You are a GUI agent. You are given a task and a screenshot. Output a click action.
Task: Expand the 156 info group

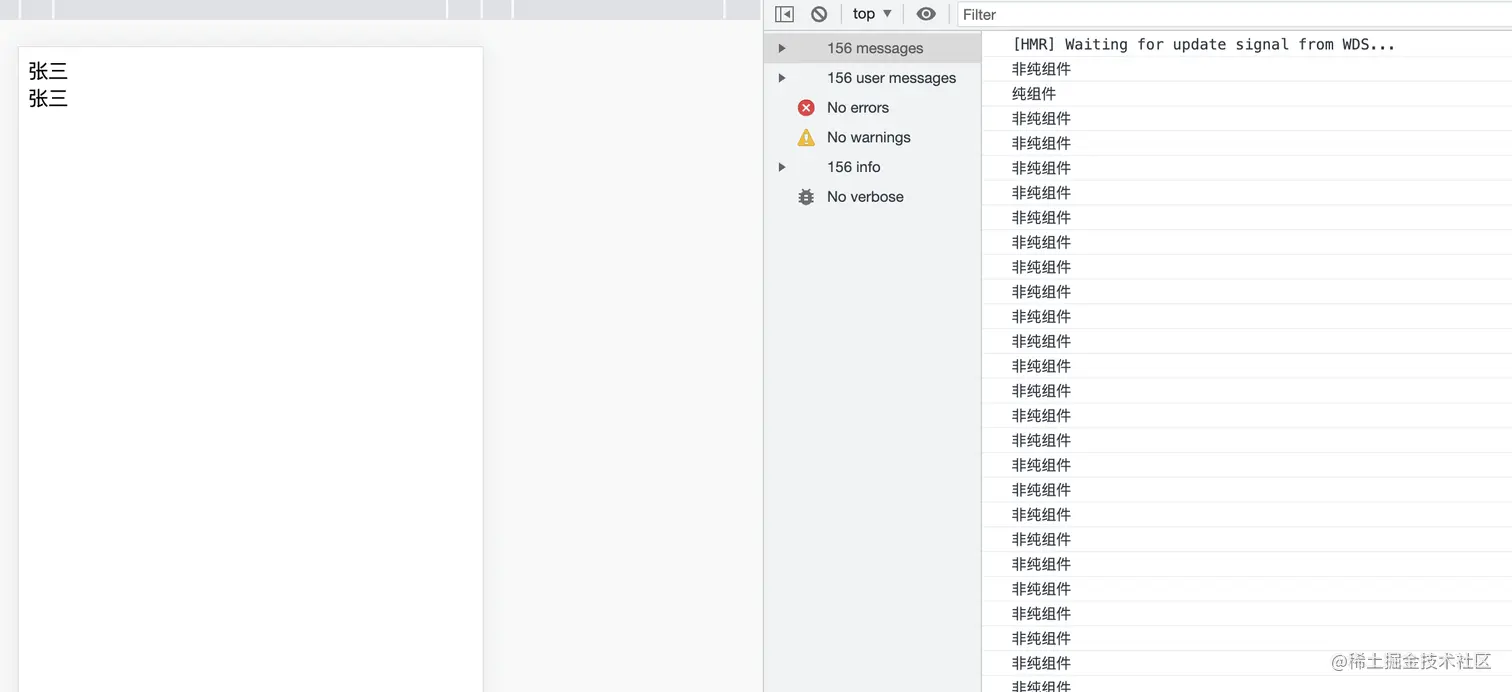pyautogui.click(x=782, y=167)
